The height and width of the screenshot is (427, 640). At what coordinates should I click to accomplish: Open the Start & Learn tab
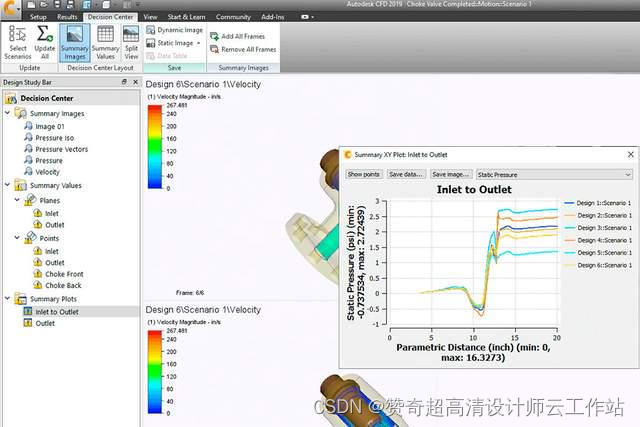click(x=187, y=17)
